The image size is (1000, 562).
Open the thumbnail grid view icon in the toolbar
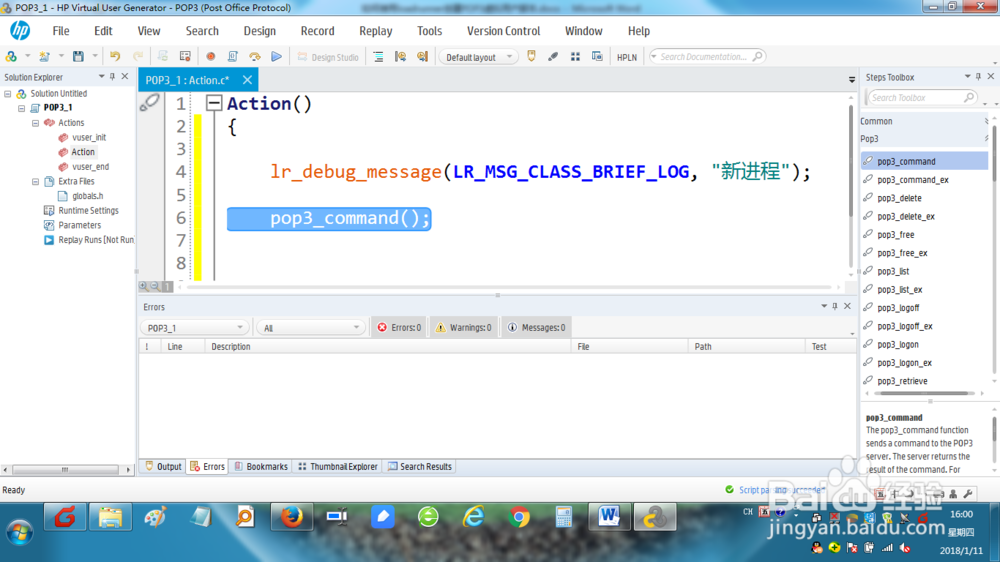(575, 57)
